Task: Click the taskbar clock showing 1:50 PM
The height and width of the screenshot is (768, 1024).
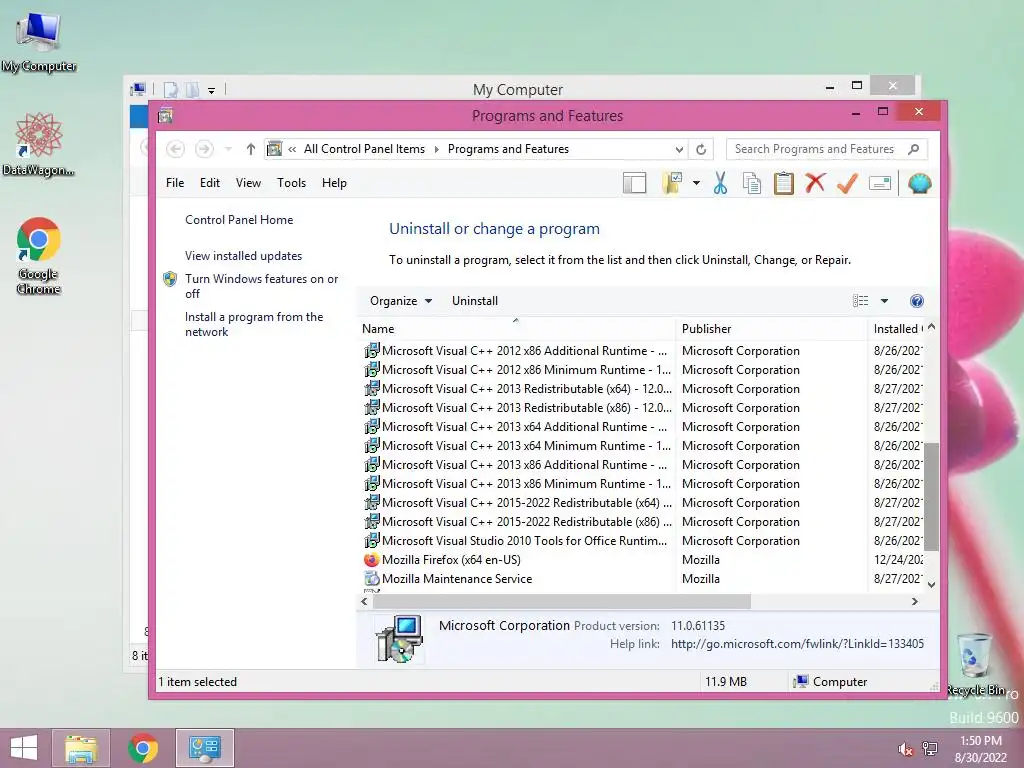Action: coord(980,749)
